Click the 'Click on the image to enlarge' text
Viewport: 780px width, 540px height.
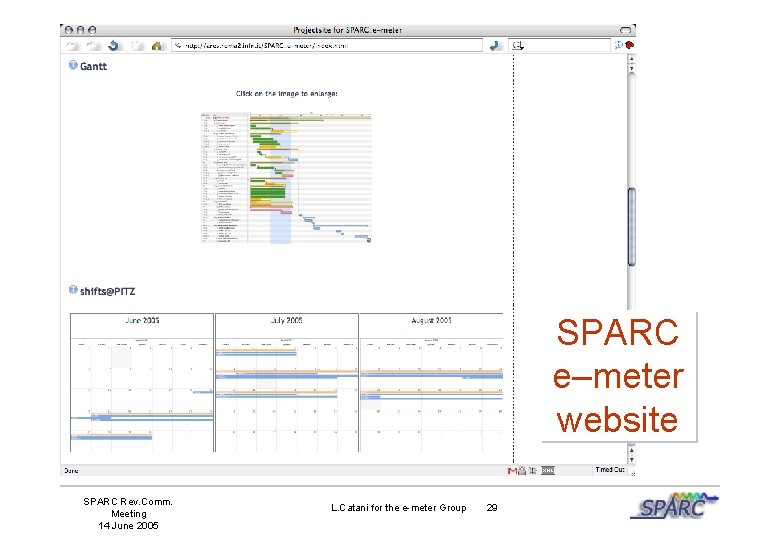287,93
